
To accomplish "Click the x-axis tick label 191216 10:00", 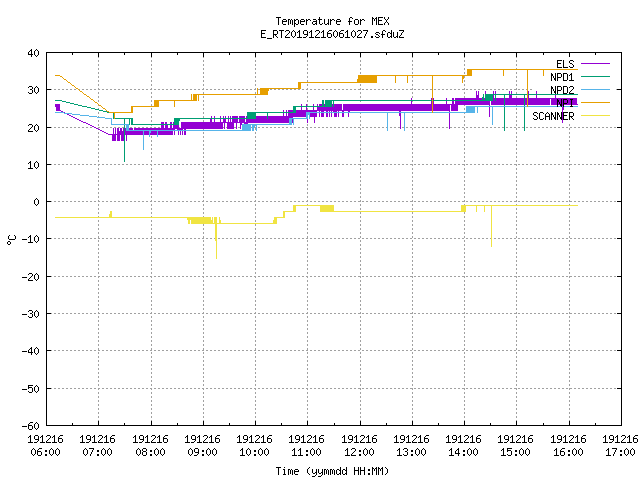I will 254,445.
